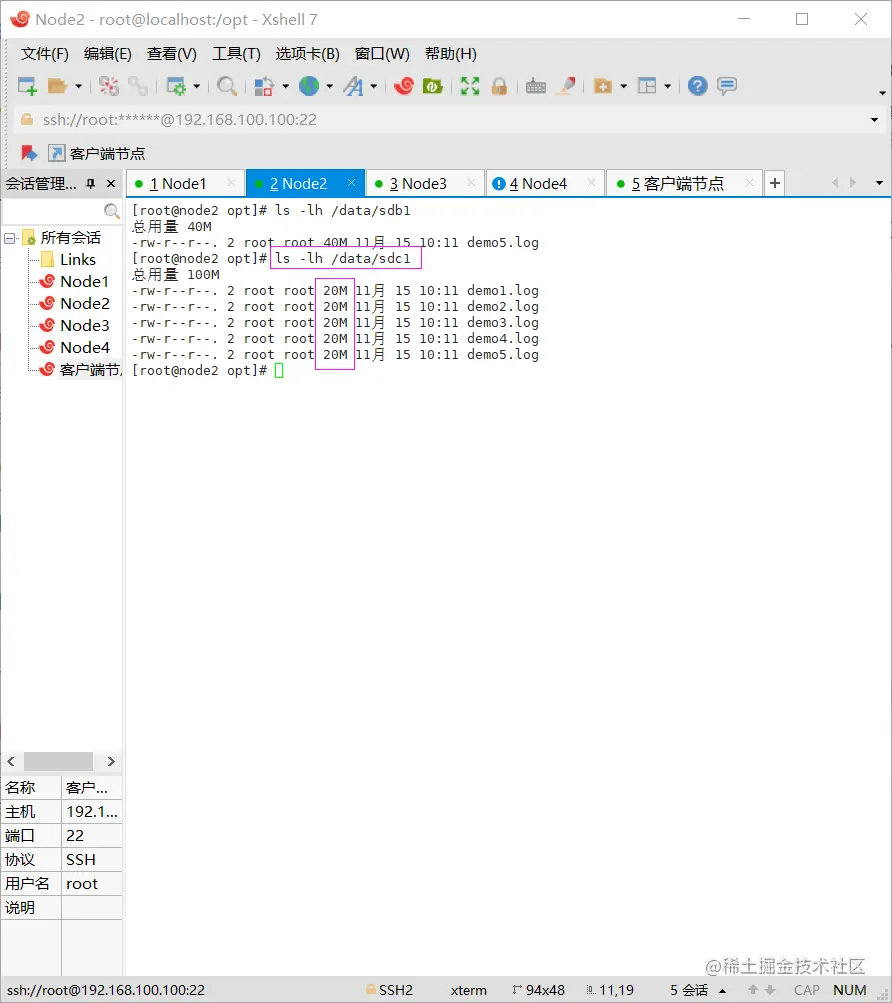892x1003 pixels.
Task: Expand the globe encoding dropdown arrow
Action: 330,86
